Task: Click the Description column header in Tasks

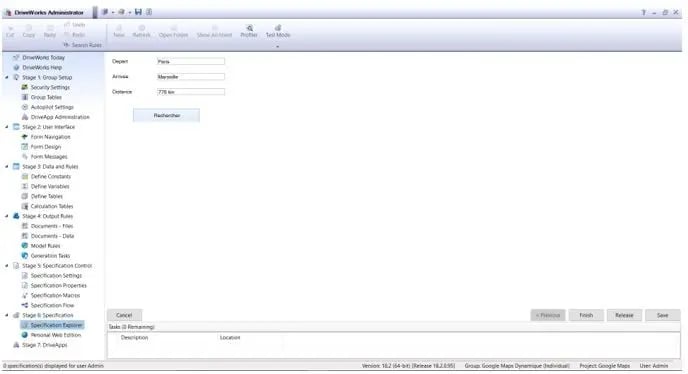Action: coord(134,338)
